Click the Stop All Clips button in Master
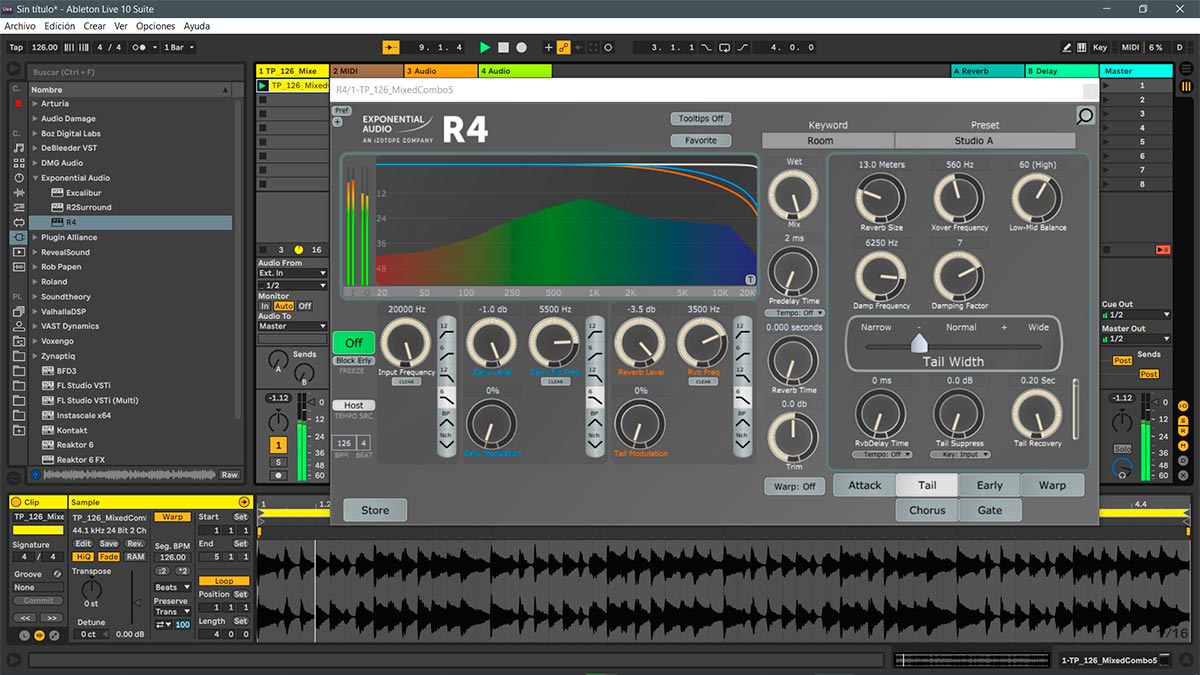 (x=1164, y=249)
